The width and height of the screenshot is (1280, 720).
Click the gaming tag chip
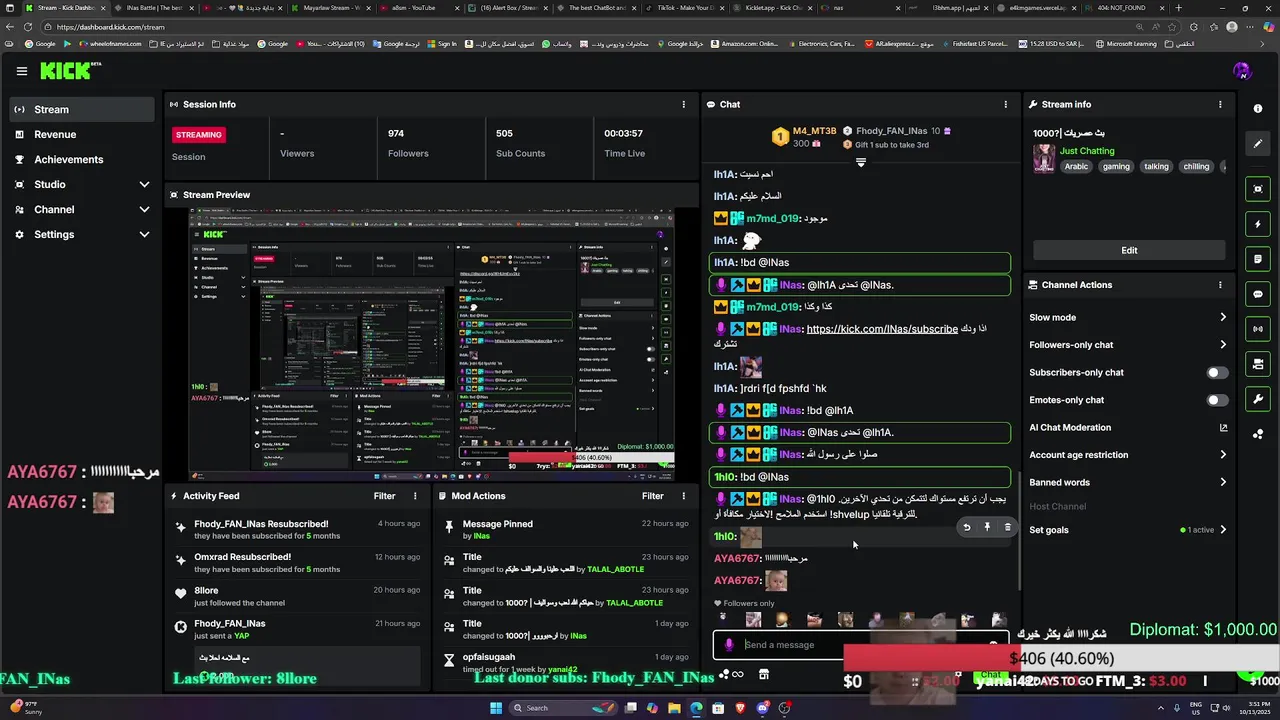click(x=1116, y=166)
